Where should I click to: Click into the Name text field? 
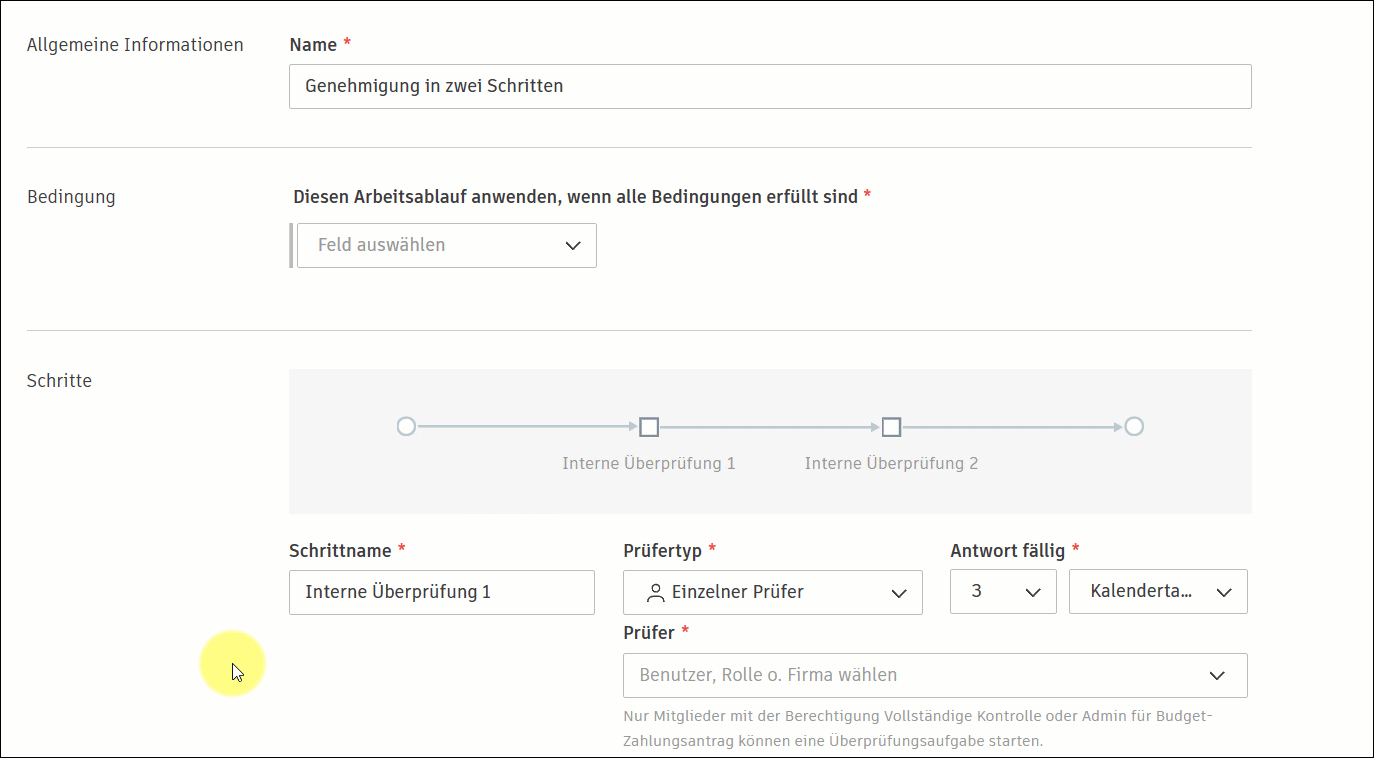point(770,86)
